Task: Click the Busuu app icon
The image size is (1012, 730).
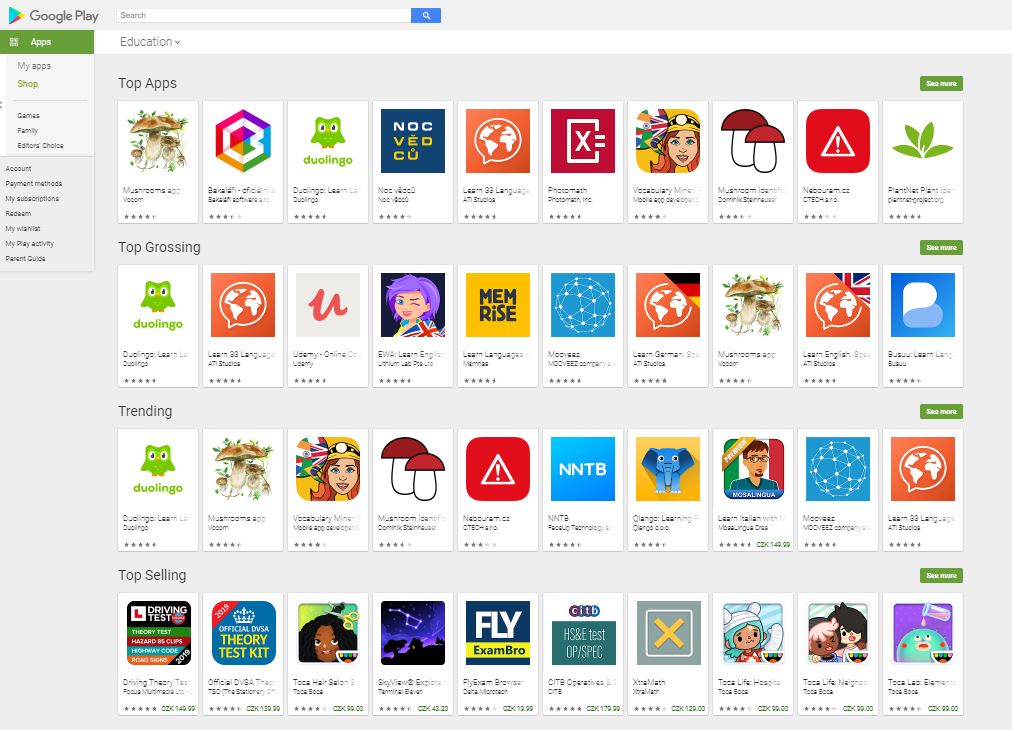Action: pyautogui.click(x=922, y=305)
